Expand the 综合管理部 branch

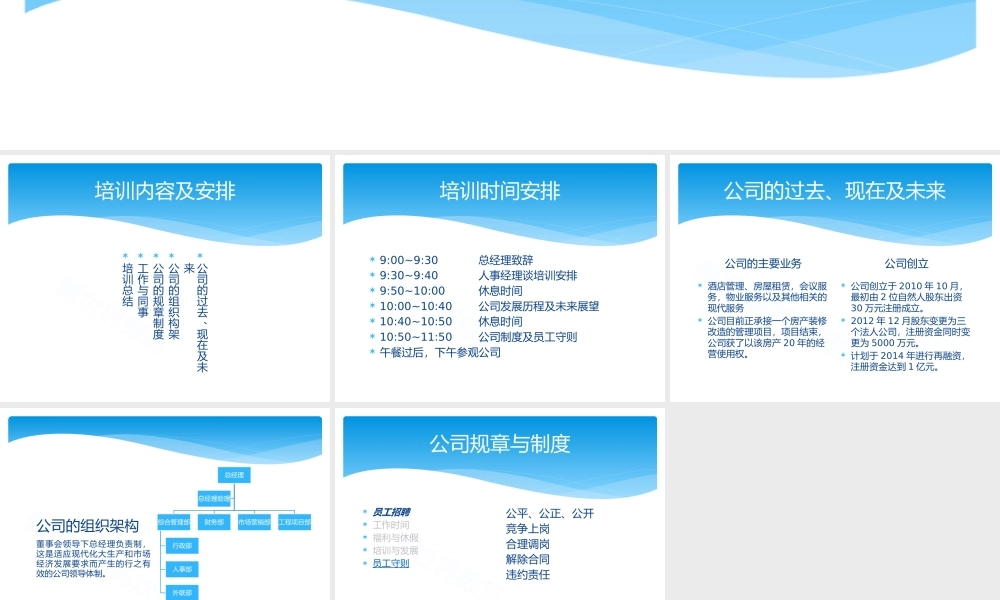tap(172, 522)
